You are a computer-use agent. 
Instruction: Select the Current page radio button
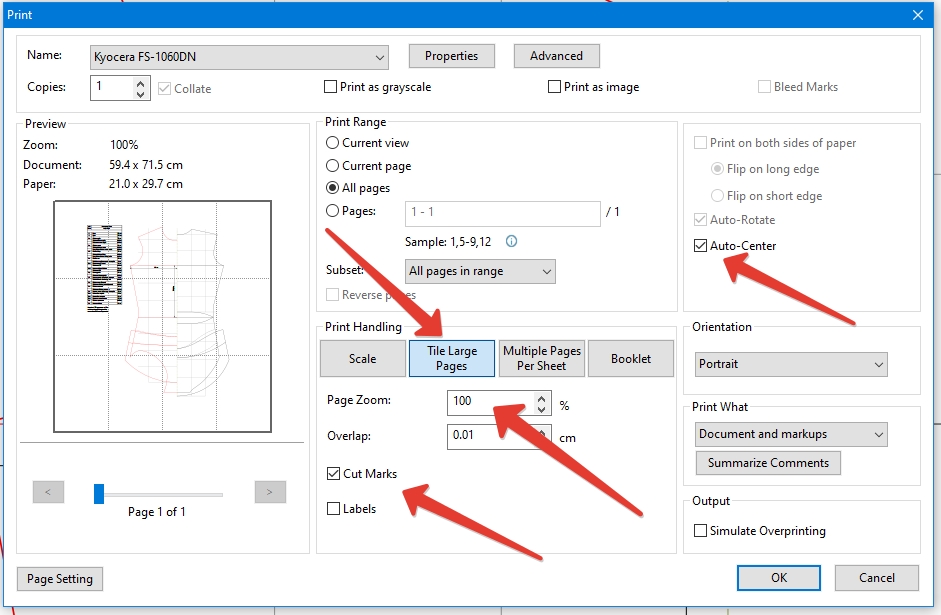(x=333, y=166)
